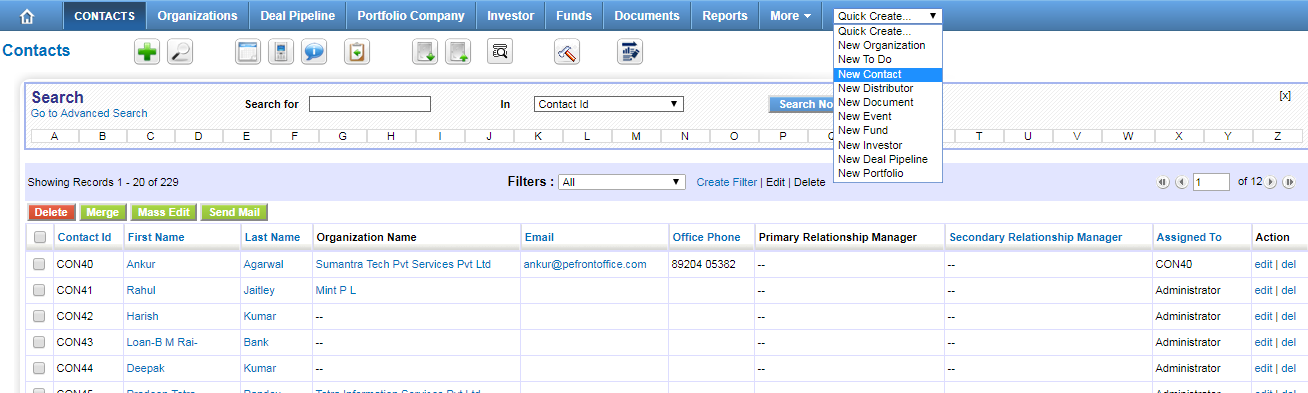Image resolution: width=1308 pixels, height=393 pixels.
Task: Filter contacts by letter M
Action: 635,136
